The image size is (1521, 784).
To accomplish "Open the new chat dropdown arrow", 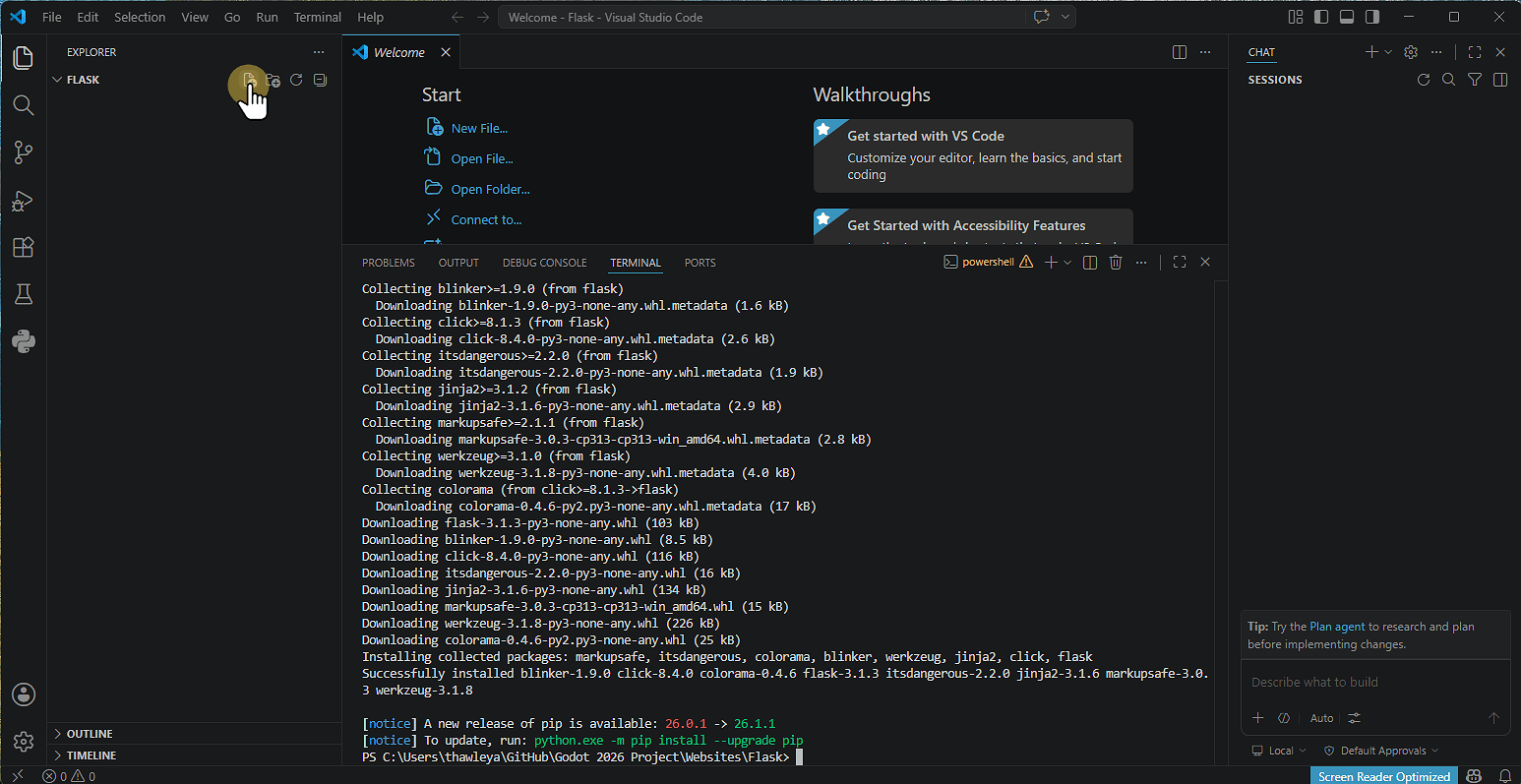I will point(1388,52).
